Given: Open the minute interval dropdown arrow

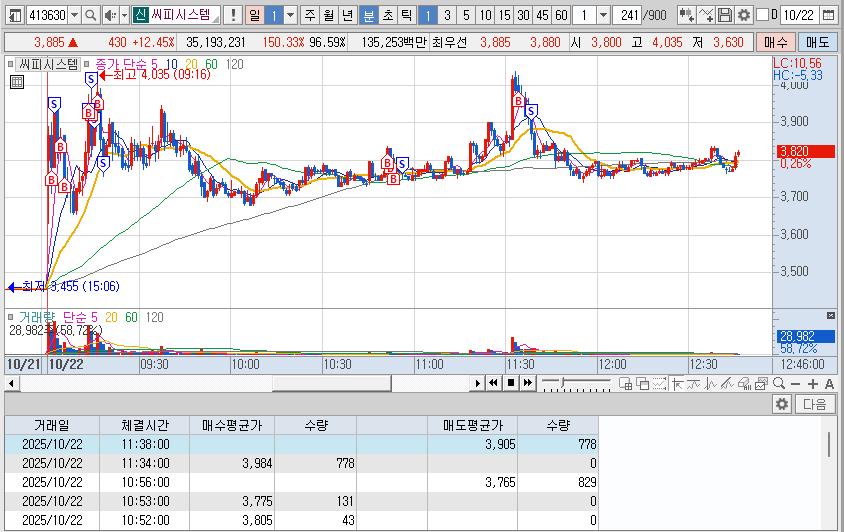Looking at the screenshot, I should [x=604, y=15].
